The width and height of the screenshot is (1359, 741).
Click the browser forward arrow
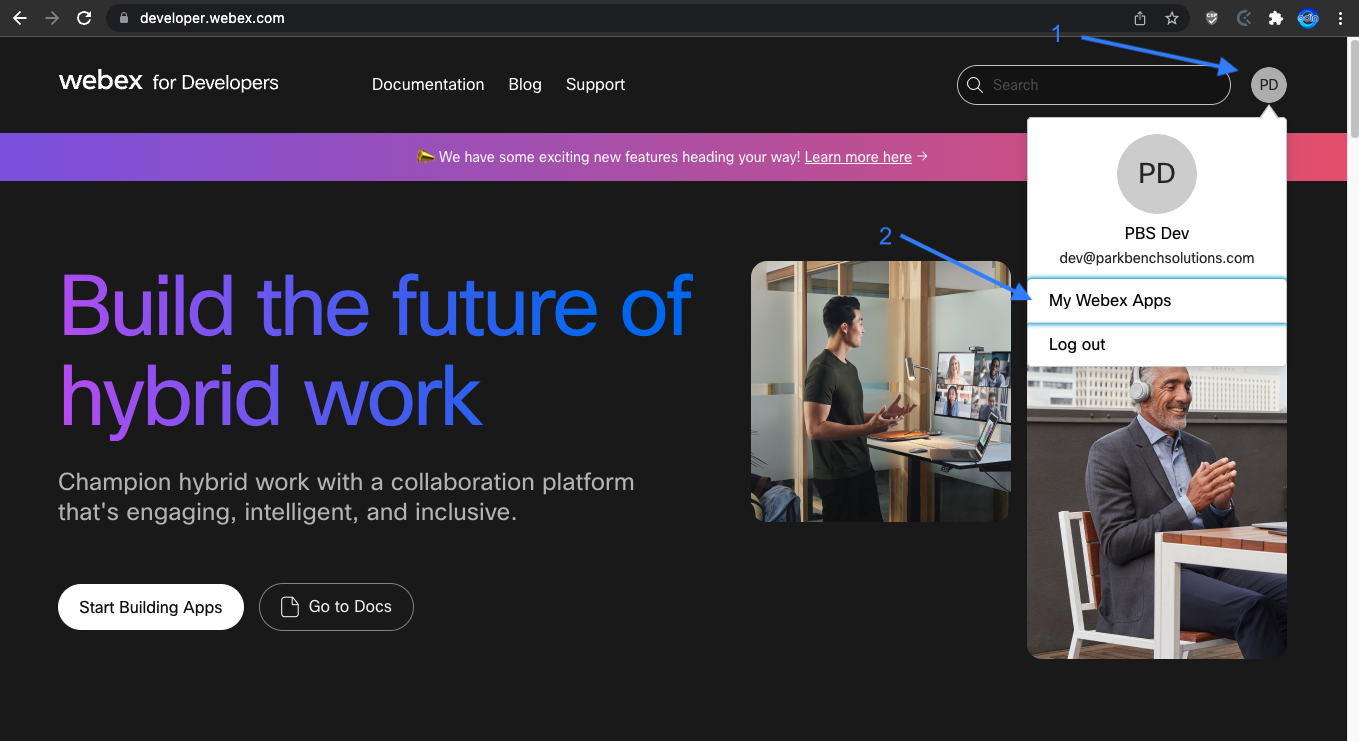coord(52,18)
